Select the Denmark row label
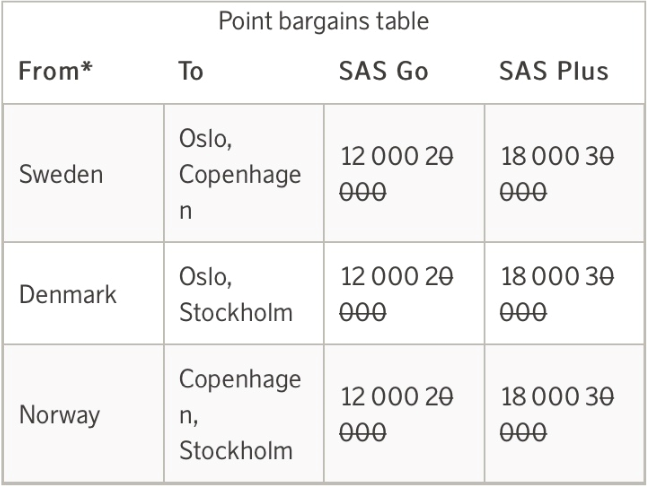647x487 pixels. (x=65, y=294)
